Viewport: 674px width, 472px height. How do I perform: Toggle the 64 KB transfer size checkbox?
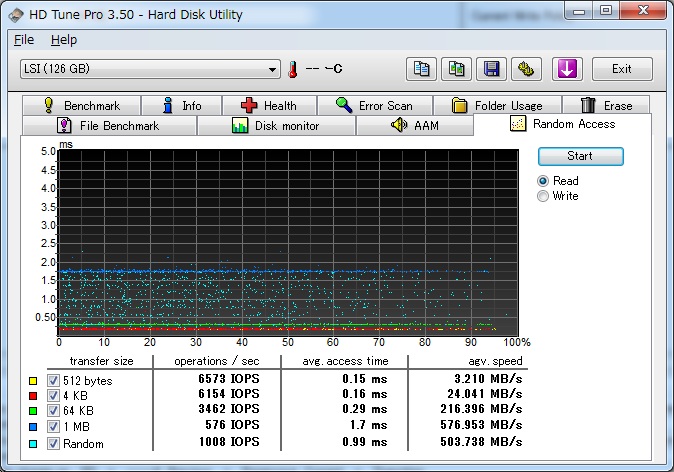tap(54, 411)
